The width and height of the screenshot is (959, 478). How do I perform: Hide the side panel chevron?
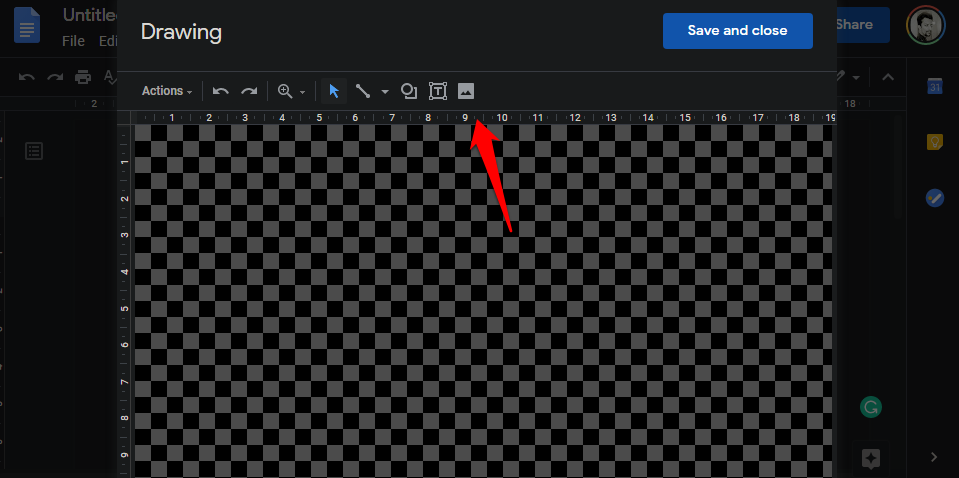(x=934, y=457)
